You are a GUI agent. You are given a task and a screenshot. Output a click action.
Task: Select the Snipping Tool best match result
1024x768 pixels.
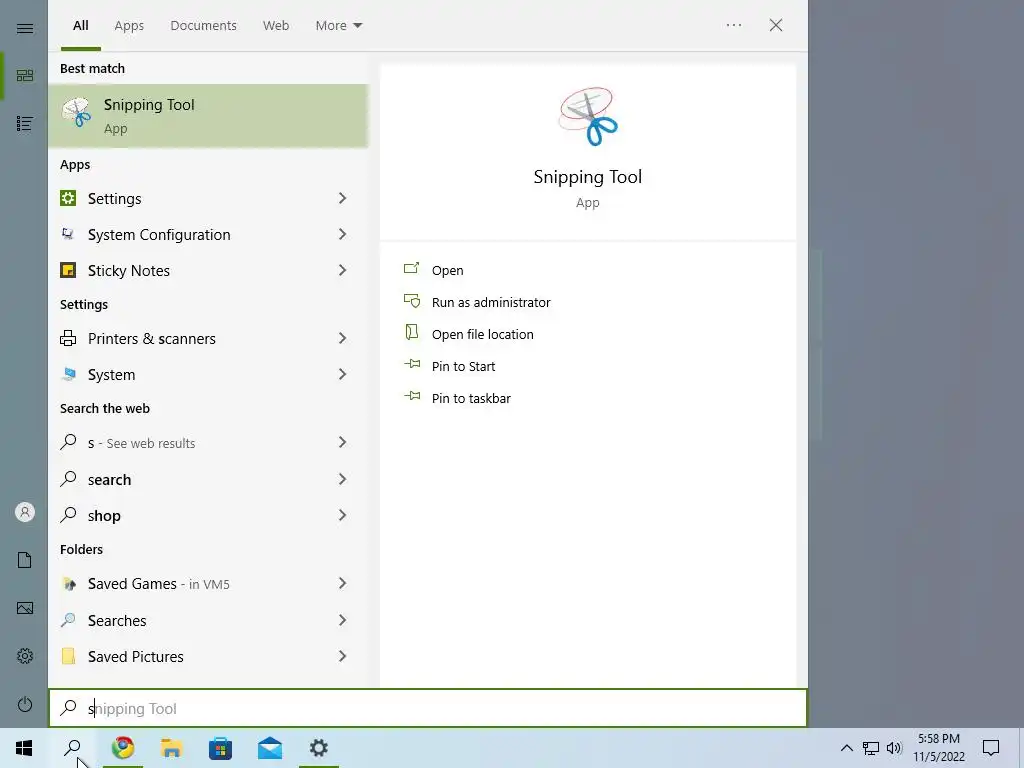(208, 116)
